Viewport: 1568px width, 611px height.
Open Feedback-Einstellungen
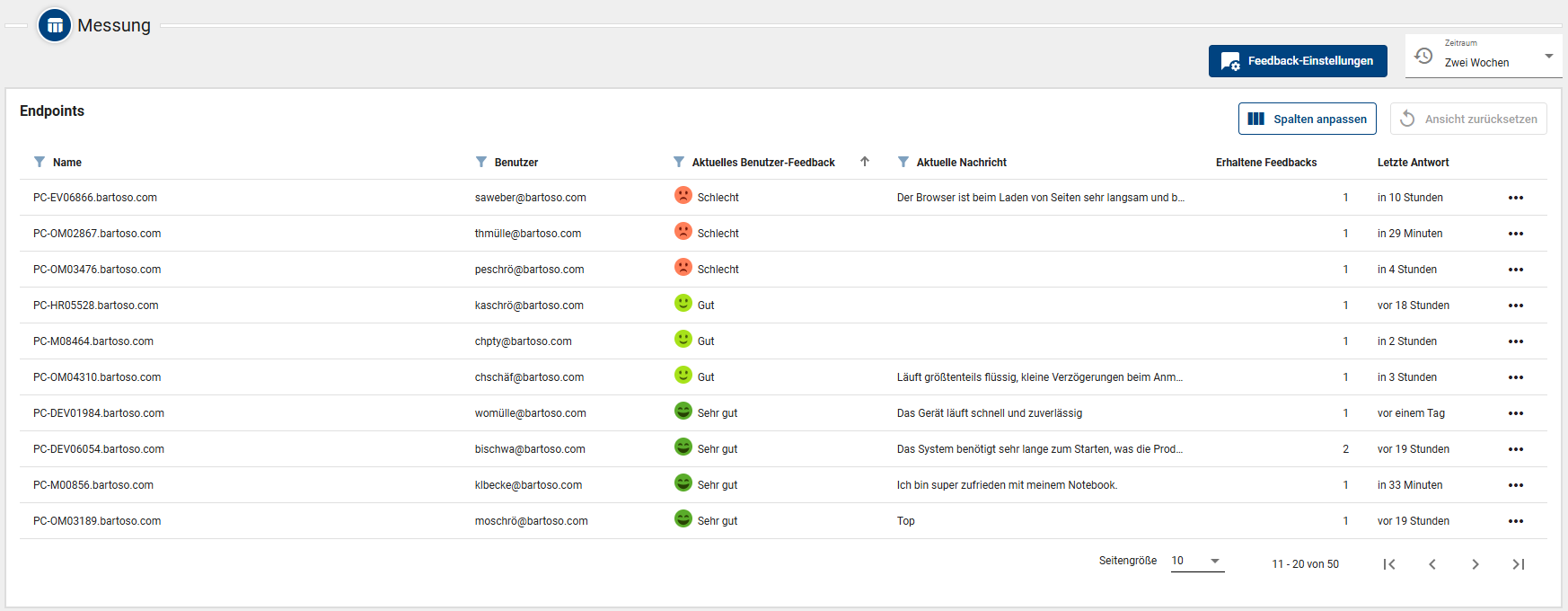pyautogui.click(x=1298, y=61)
